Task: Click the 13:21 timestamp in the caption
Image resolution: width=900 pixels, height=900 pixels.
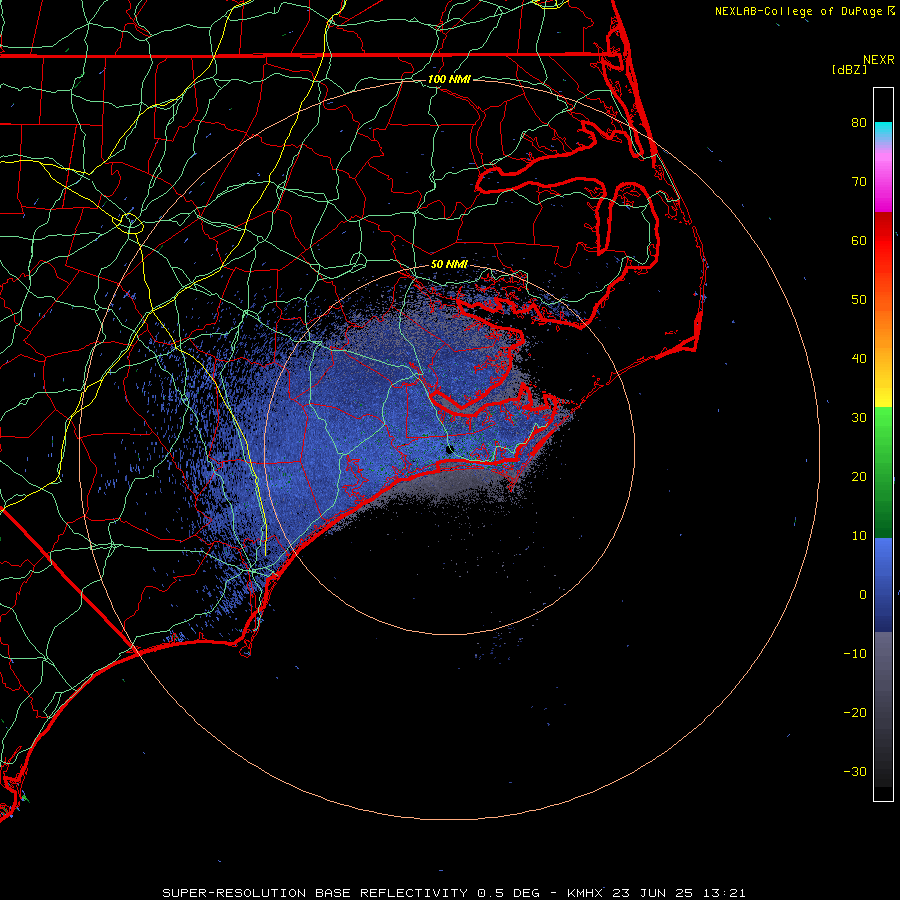Action: tap(723, 893)
